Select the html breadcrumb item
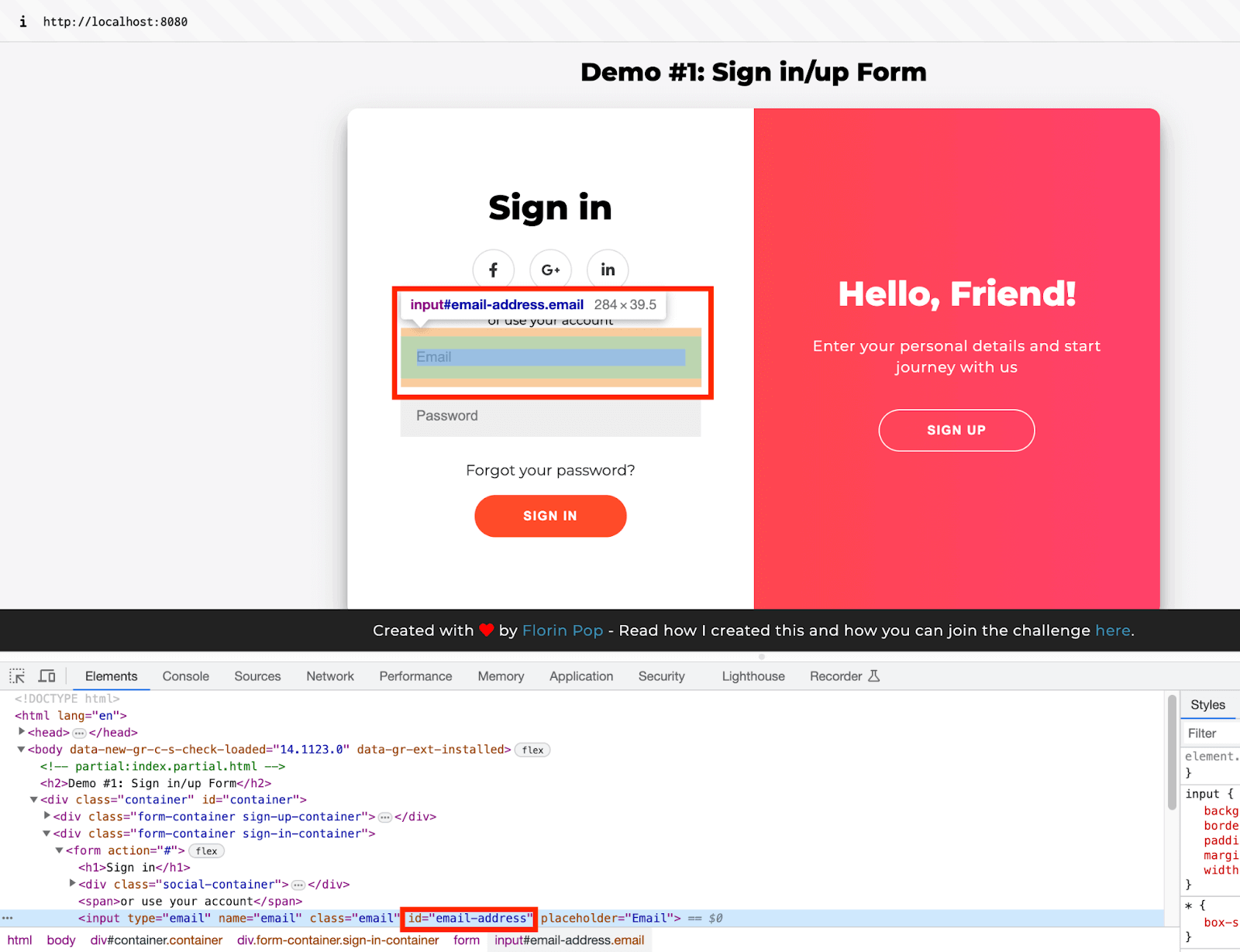Image resolution: width=1240 pixels, height=952 pixels. (x=19, y=940)
